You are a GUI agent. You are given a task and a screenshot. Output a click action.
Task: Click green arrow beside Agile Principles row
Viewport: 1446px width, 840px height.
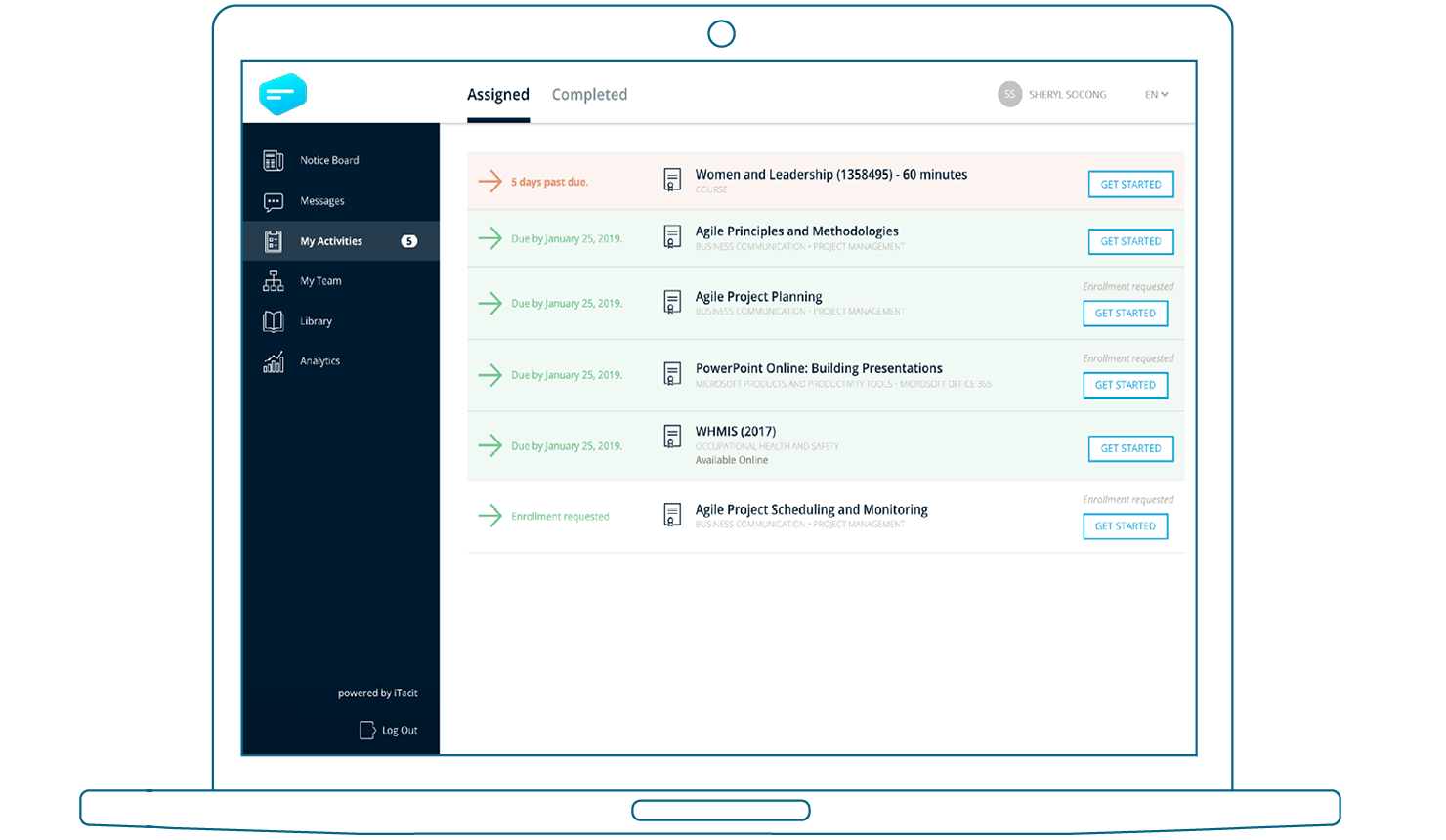pos(489,237)
